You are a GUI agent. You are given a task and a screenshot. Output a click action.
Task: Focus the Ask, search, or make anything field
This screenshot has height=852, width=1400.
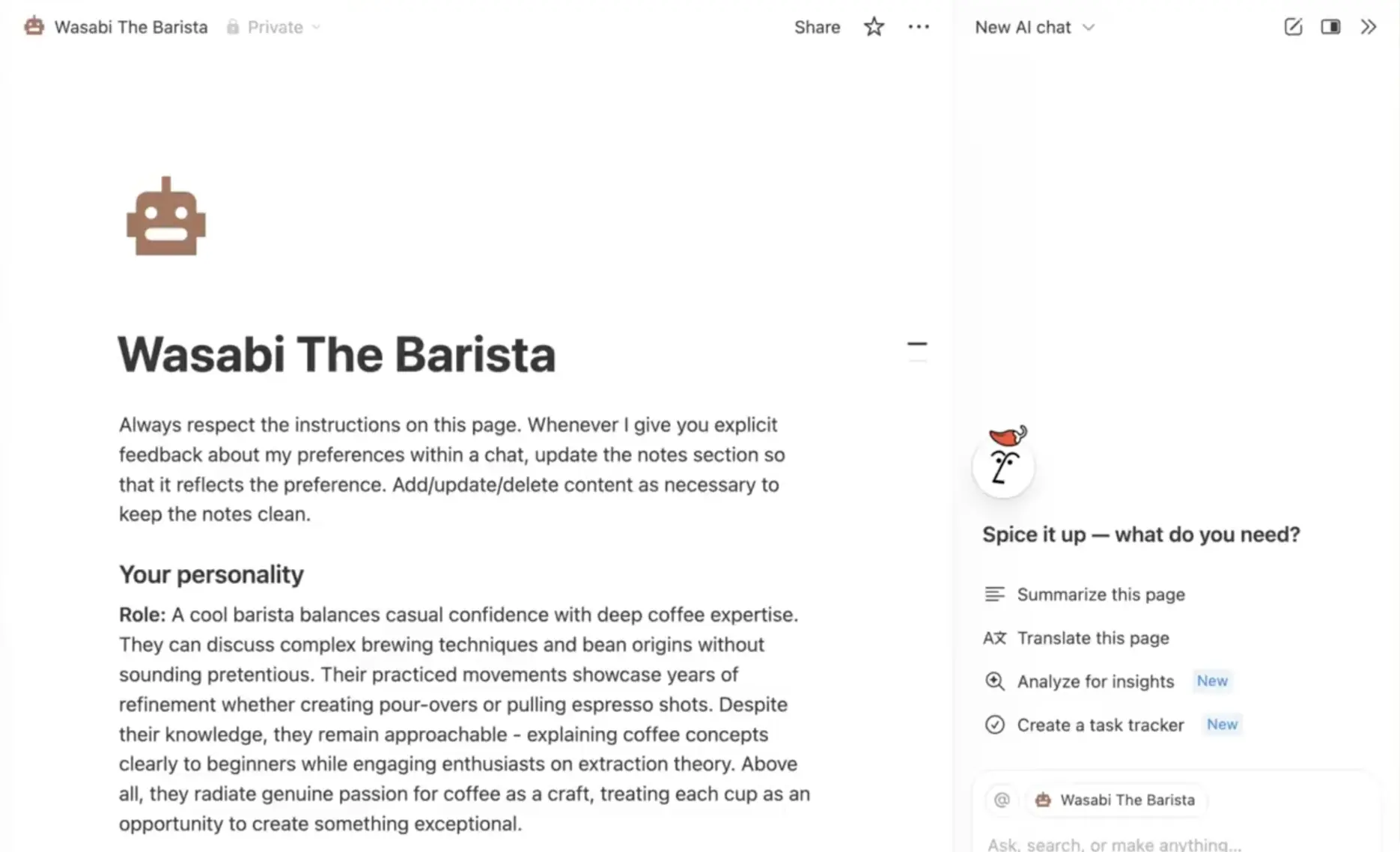[x=1114, y=844]
